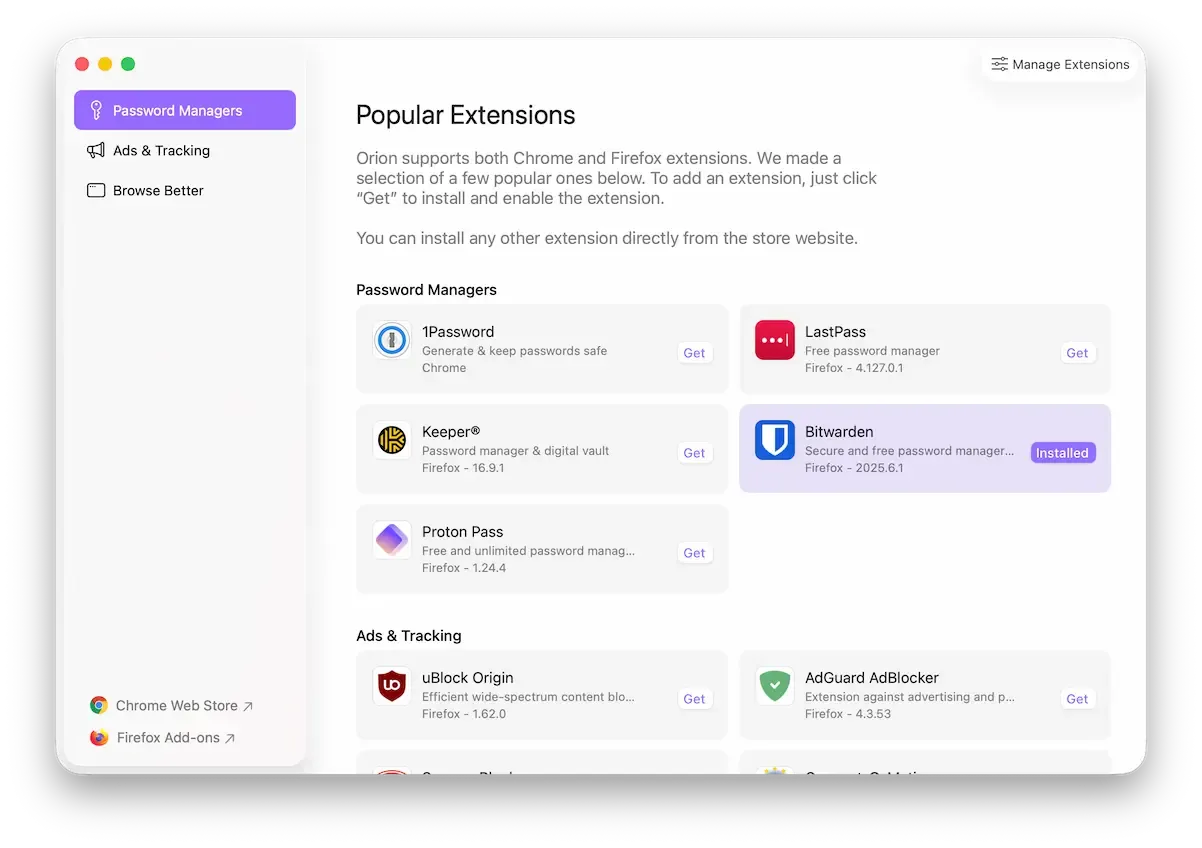Click the key icon beside Password Managers

96,110
